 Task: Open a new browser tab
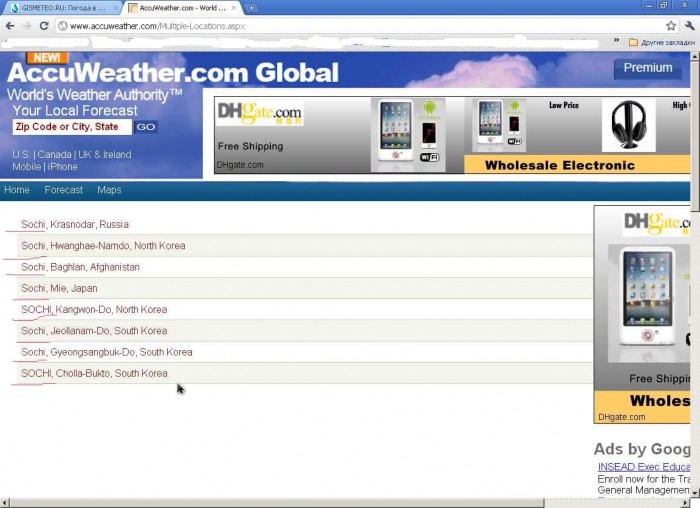pyautogui.click(x=250, y=8)
